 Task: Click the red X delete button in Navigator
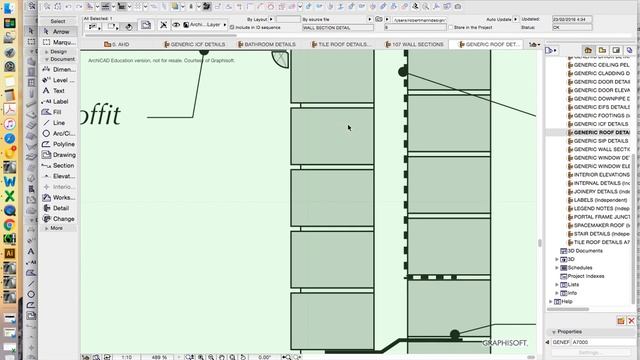pyautogui.click(x=631, y=321)
